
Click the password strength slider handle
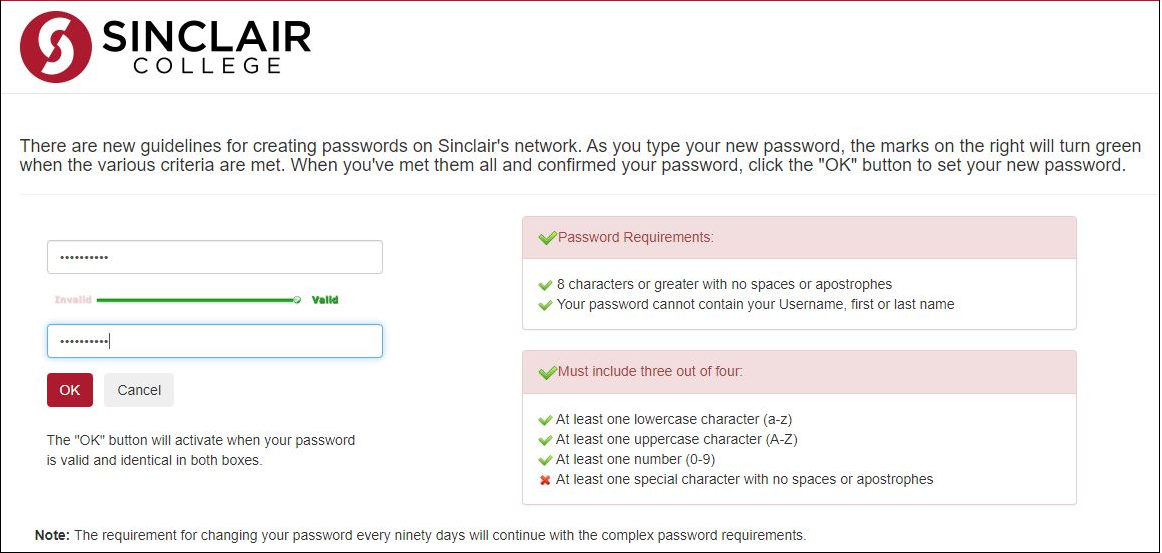pyautogui.click(x=297, y=299)
